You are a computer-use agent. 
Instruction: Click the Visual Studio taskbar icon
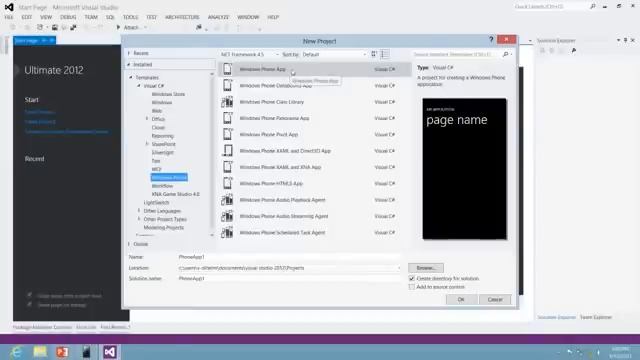[109, 352]
